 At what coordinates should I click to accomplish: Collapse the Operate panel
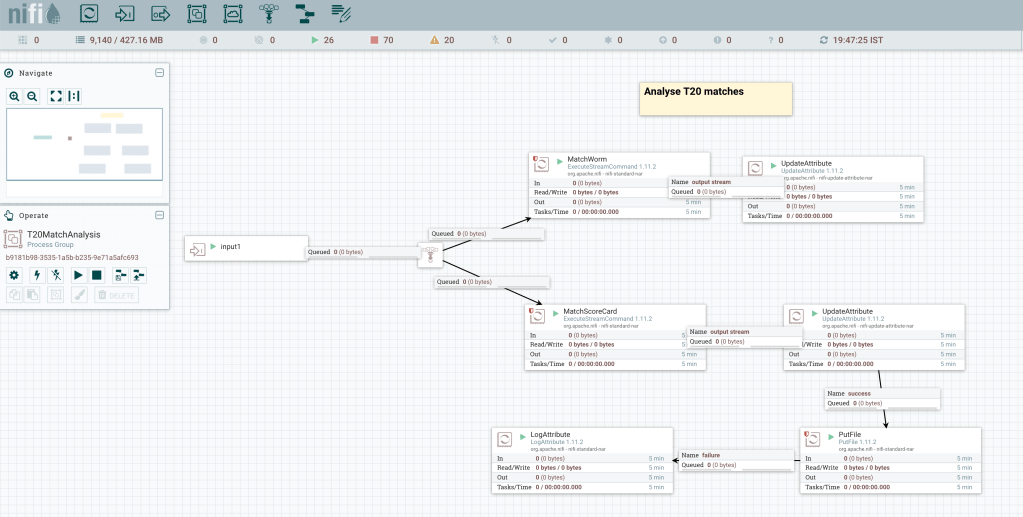coord(159,215)
